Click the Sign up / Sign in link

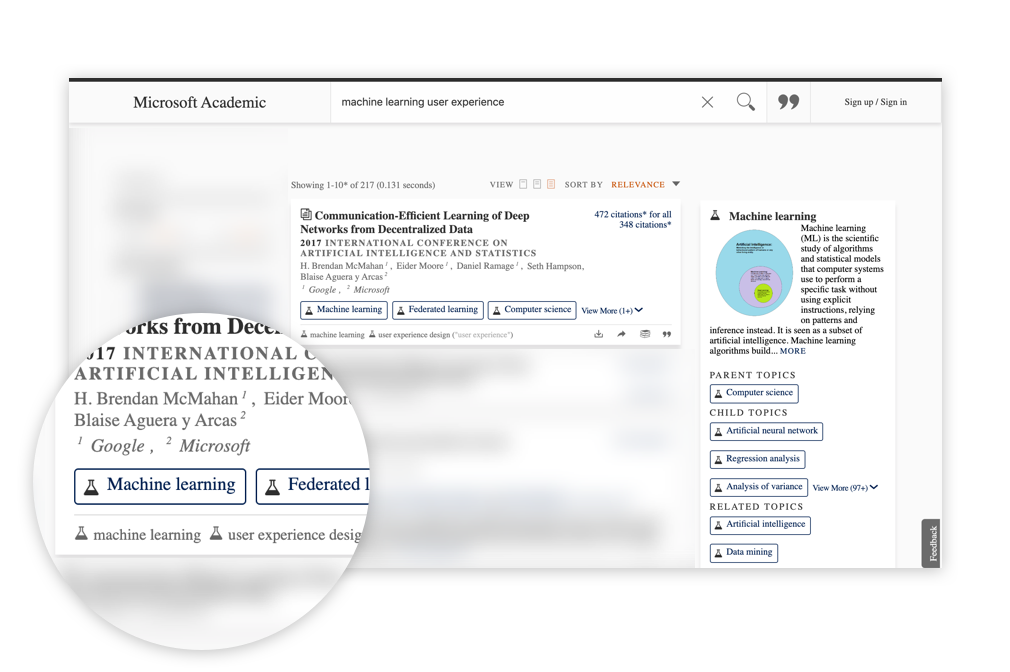tap(875, 102)
